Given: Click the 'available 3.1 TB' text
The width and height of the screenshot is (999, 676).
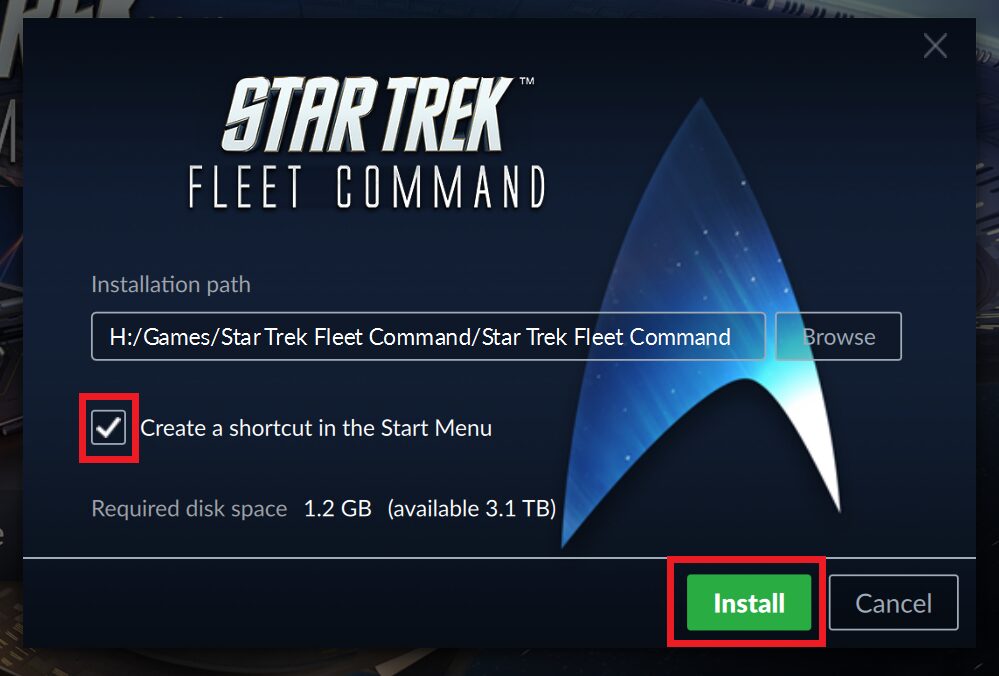Looking at the screenshot, I should pyautogui.click(x=471, y=508).
